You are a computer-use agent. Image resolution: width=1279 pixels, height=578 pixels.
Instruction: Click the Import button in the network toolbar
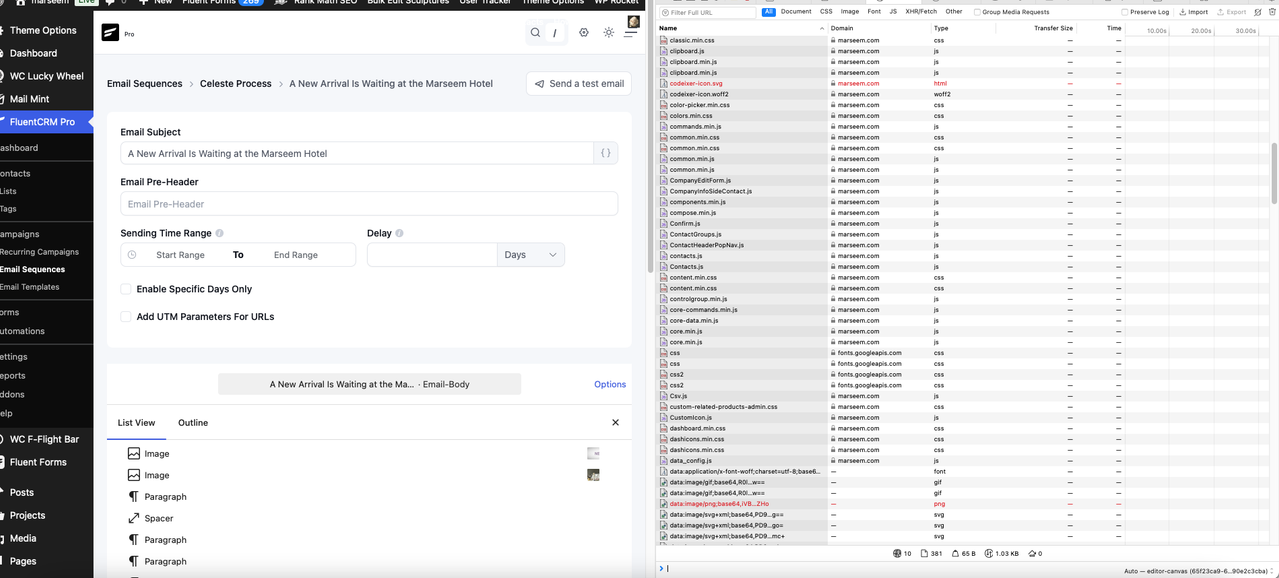pyautogui.click(x=1194, y=12)
